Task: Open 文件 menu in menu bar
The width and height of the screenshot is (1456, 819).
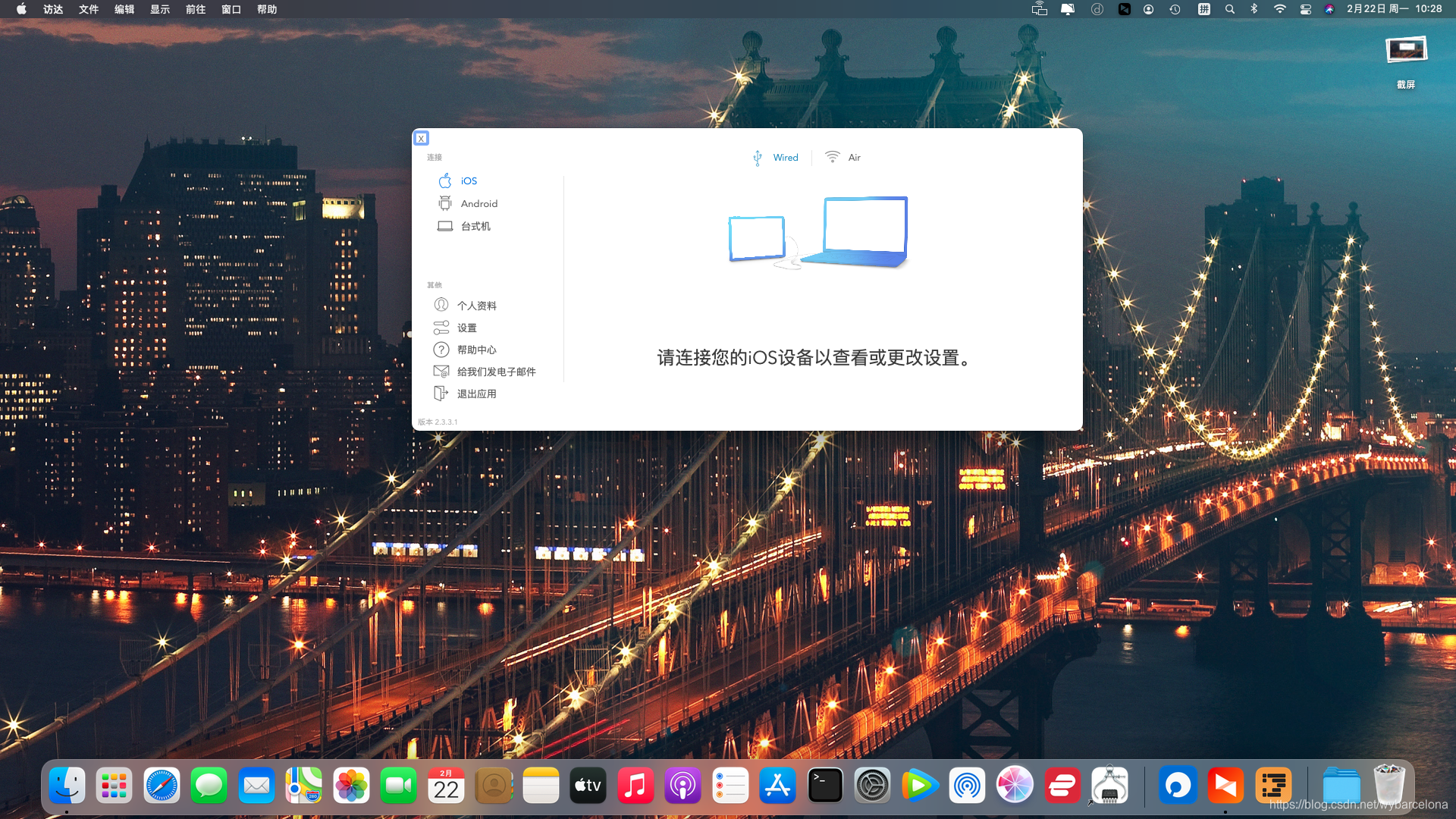Action: [89, 9]
